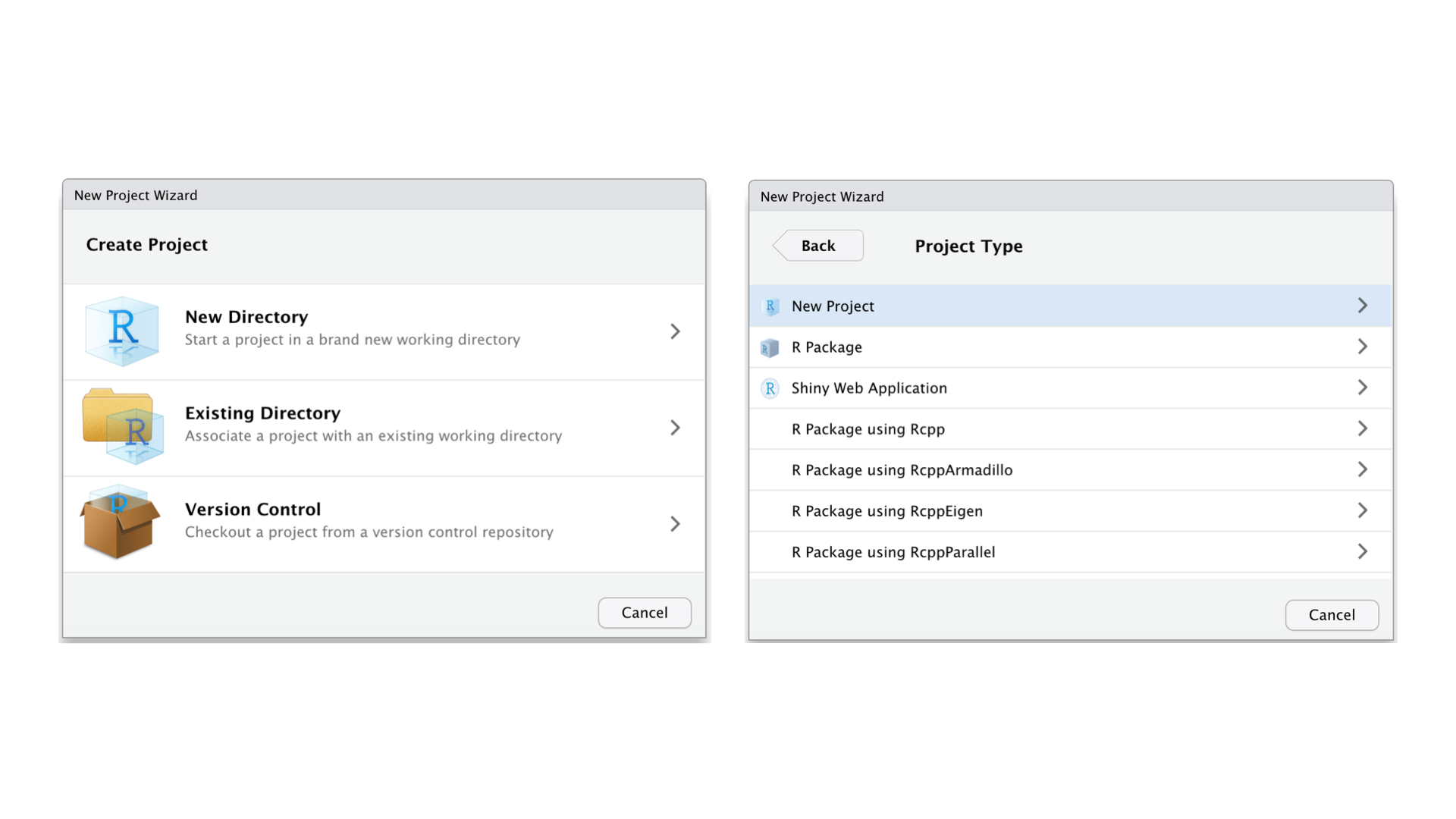Cancel the Project Type dialog
The height and width of the screenshot is (819, 1456).
tap(1331, 615)
